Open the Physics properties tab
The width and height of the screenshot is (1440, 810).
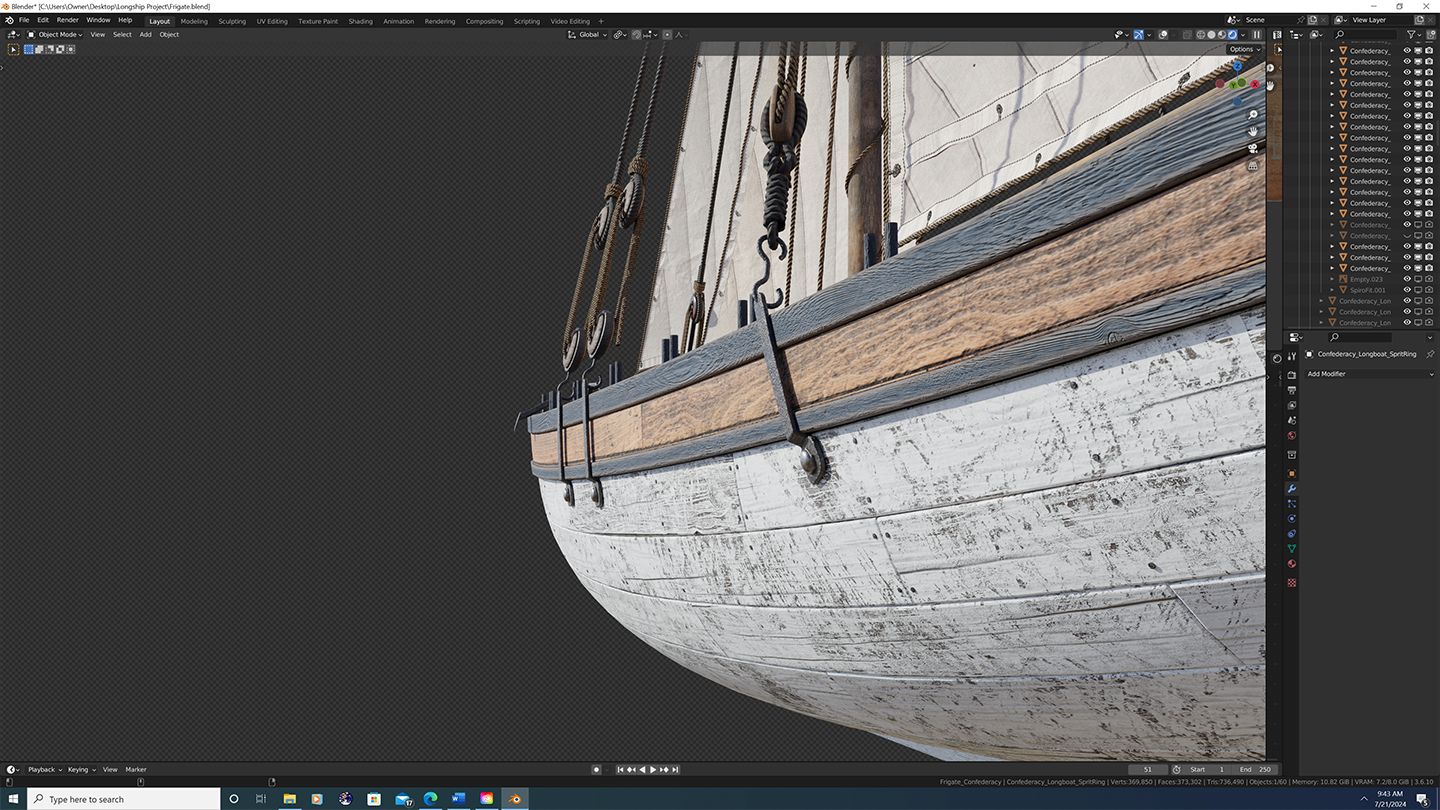pos(1291,518)
